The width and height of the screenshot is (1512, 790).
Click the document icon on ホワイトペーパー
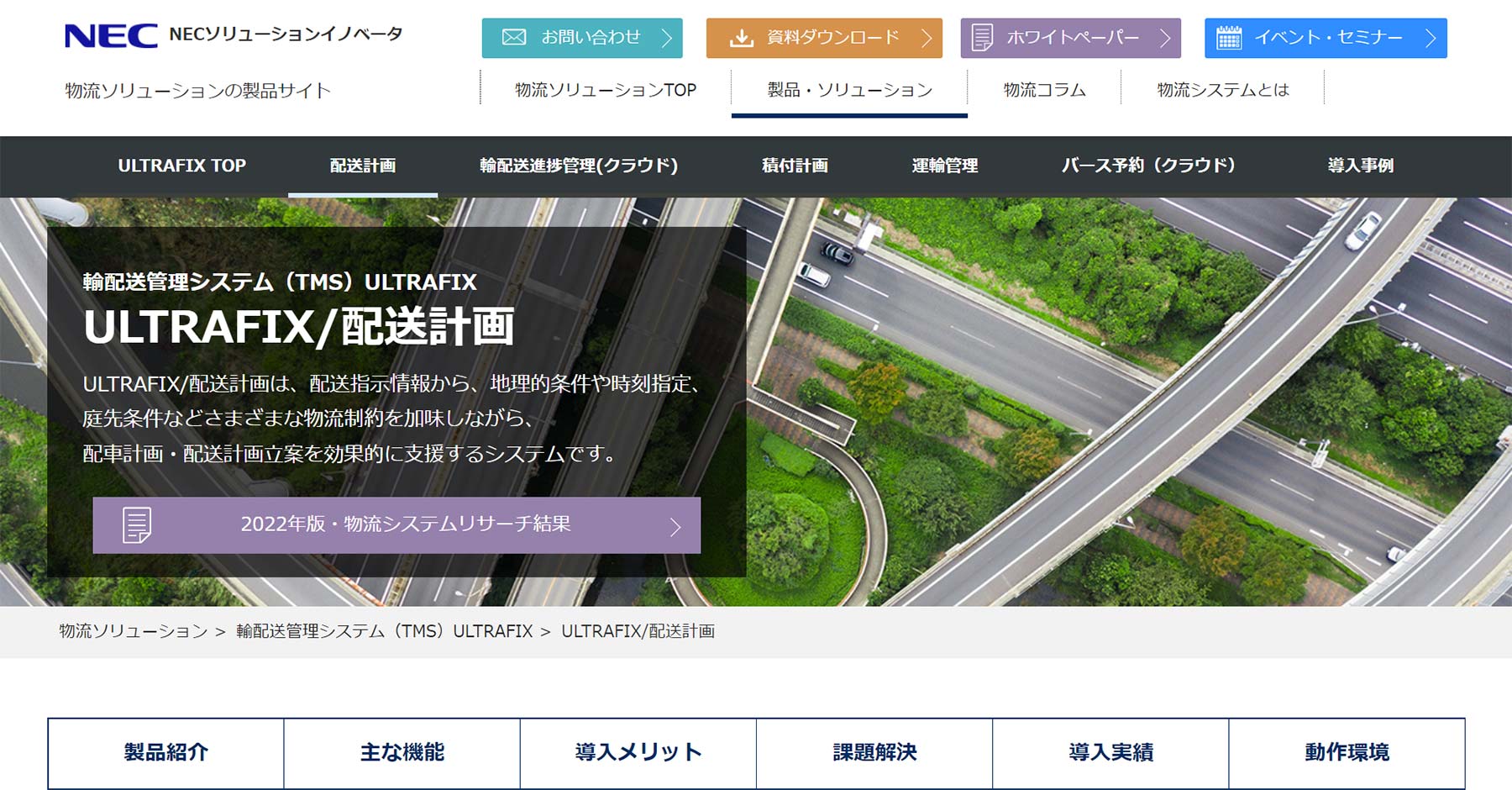pyautogui.click(x=982, y=38)
